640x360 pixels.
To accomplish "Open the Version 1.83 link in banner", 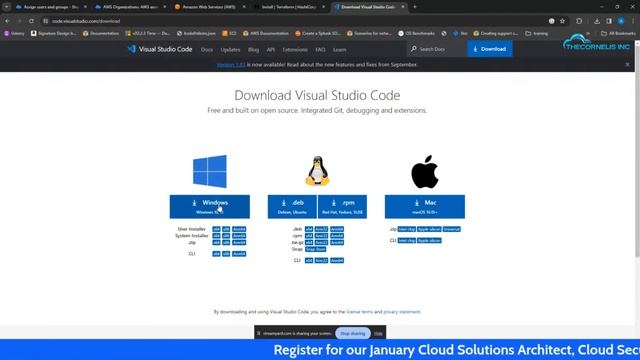I will pos(231,64).
